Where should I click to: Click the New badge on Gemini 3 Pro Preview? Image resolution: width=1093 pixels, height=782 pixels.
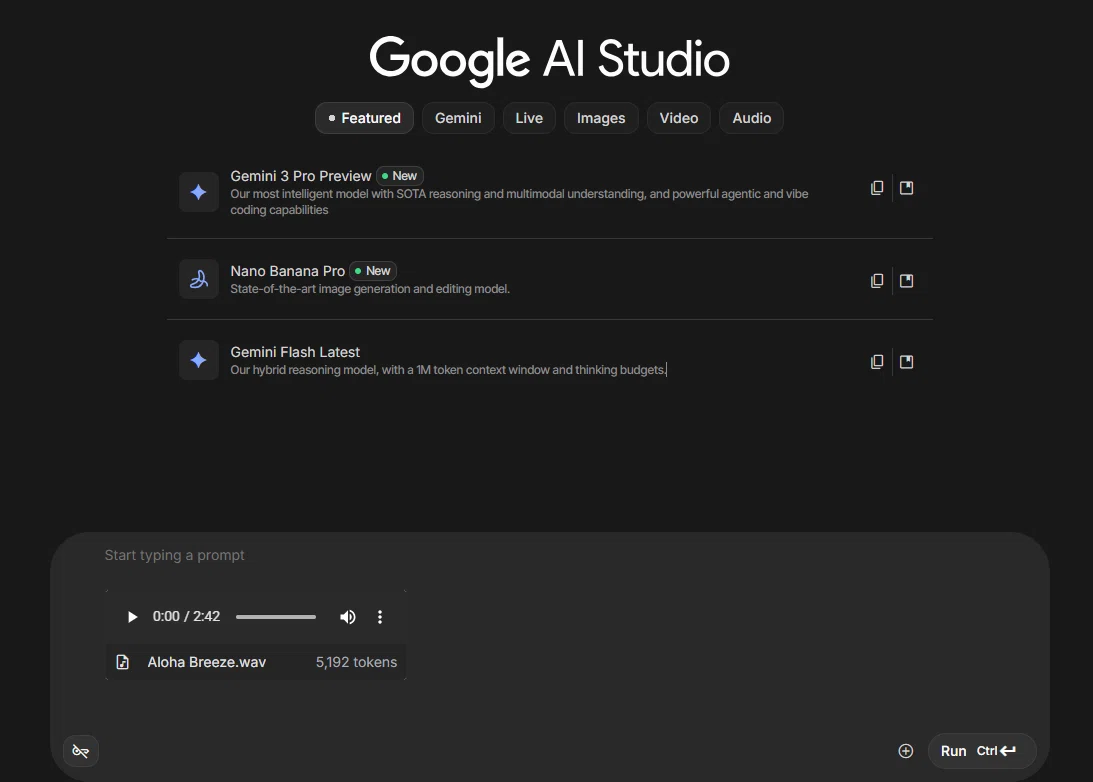tap(400, 176)
